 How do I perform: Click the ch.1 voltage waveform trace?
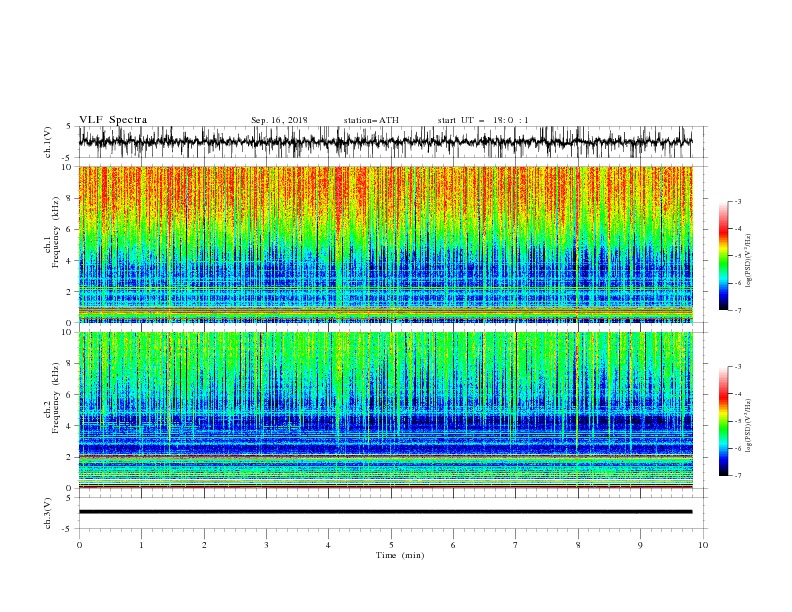point(385,142)
